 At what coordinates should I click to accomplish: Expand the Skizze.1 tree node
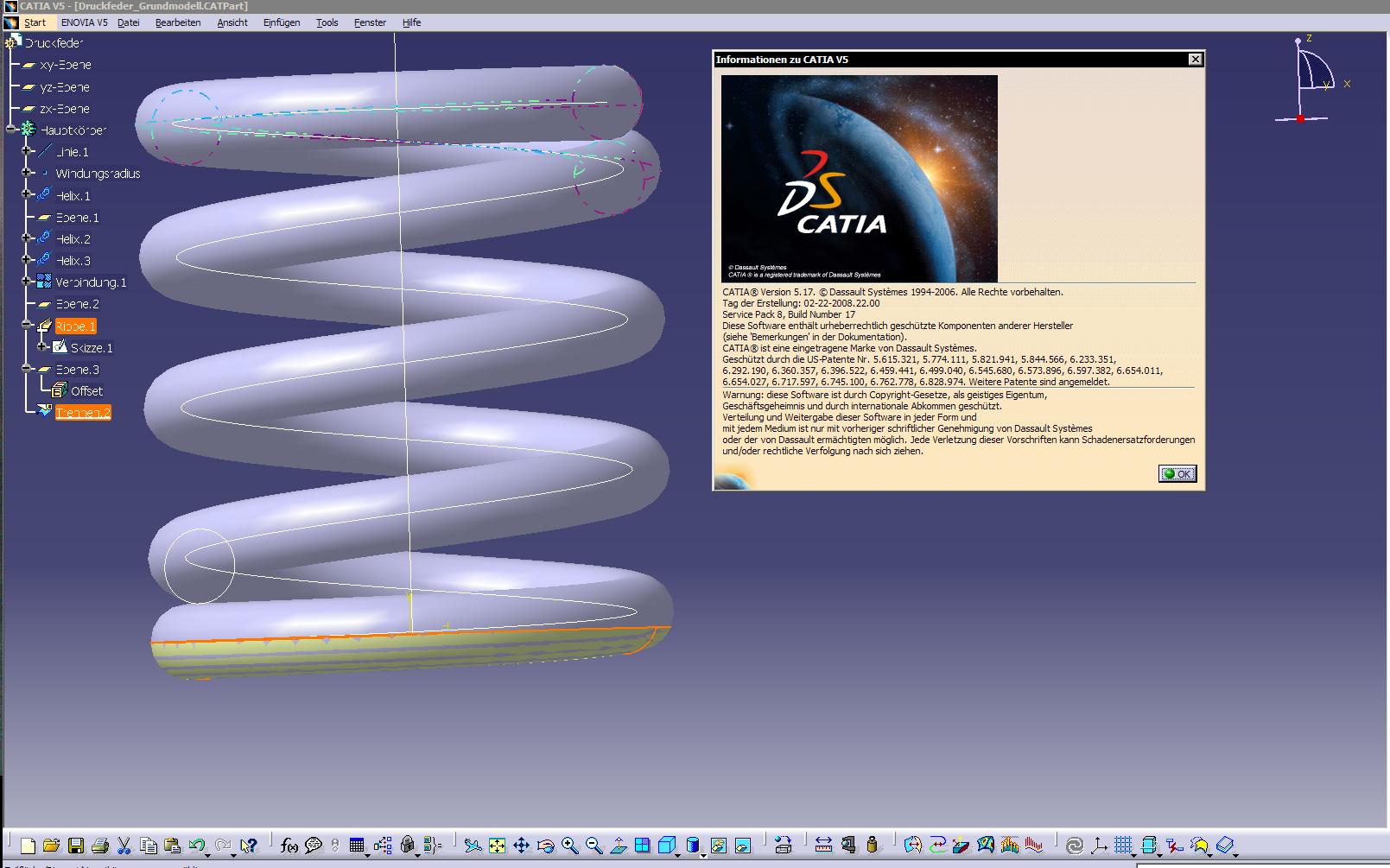point(42,347)
